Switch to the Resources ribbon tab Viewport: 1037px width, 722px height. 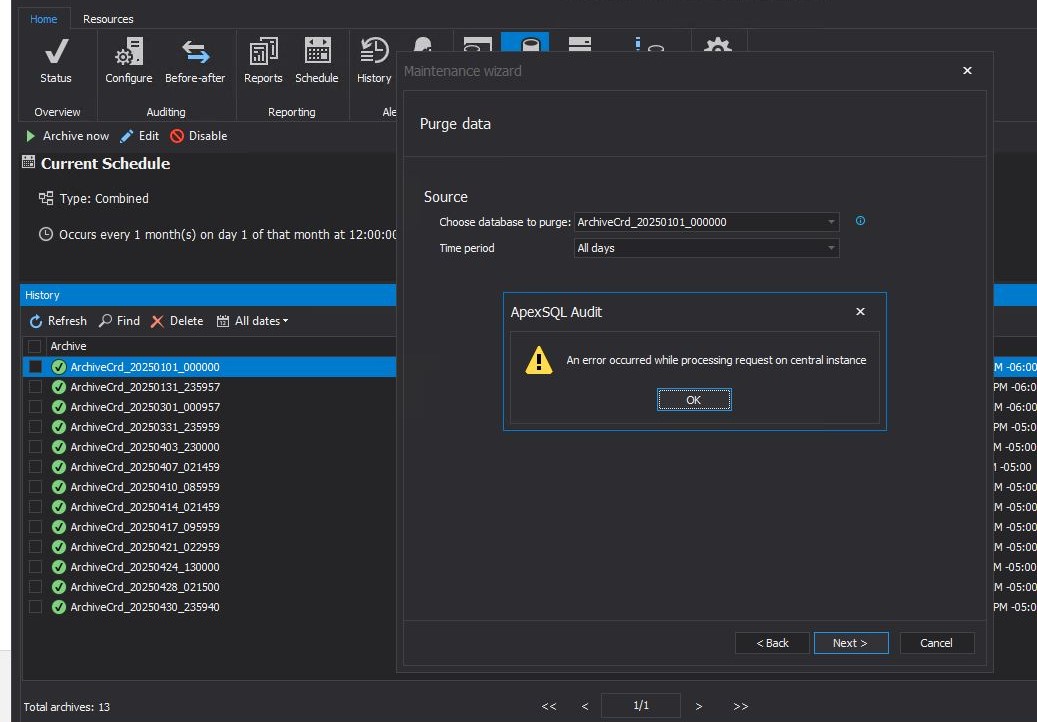point(108,19)
